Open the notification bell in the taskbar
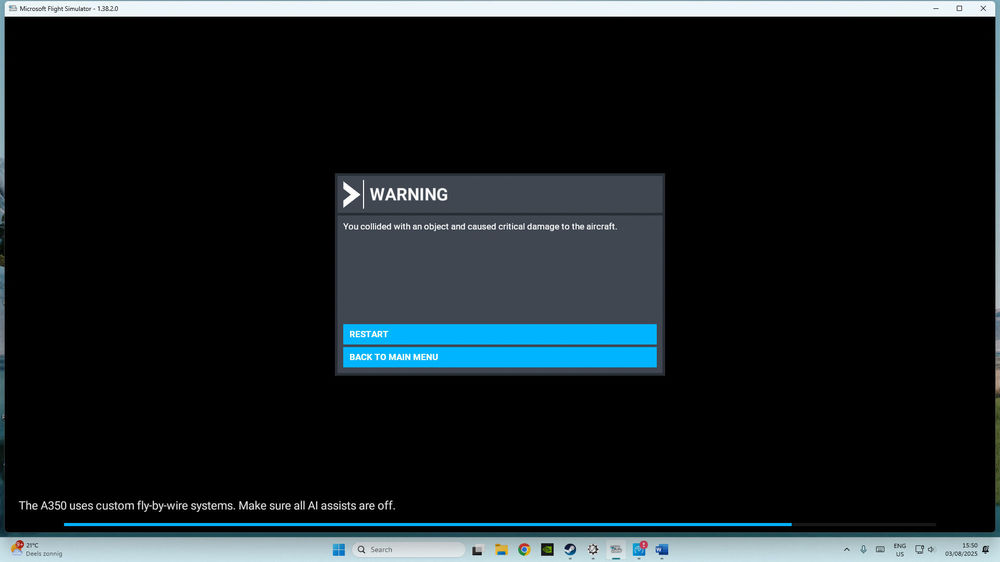 986,549
